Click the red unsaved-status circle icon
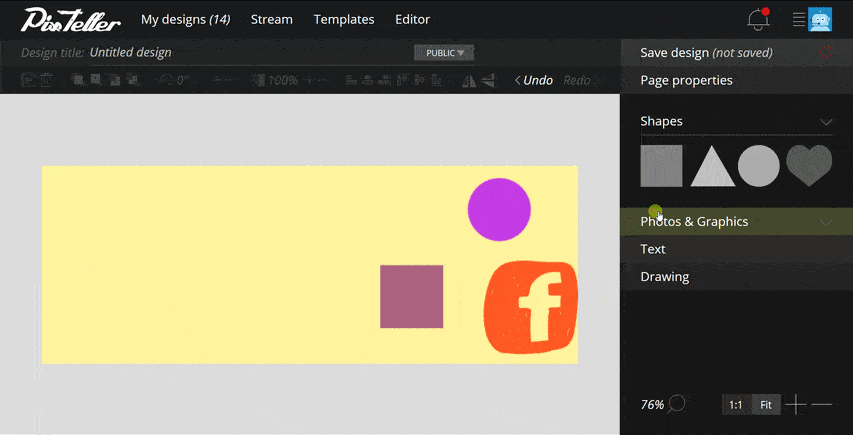Viewport: 853px width, 435px height. [826, 53]
